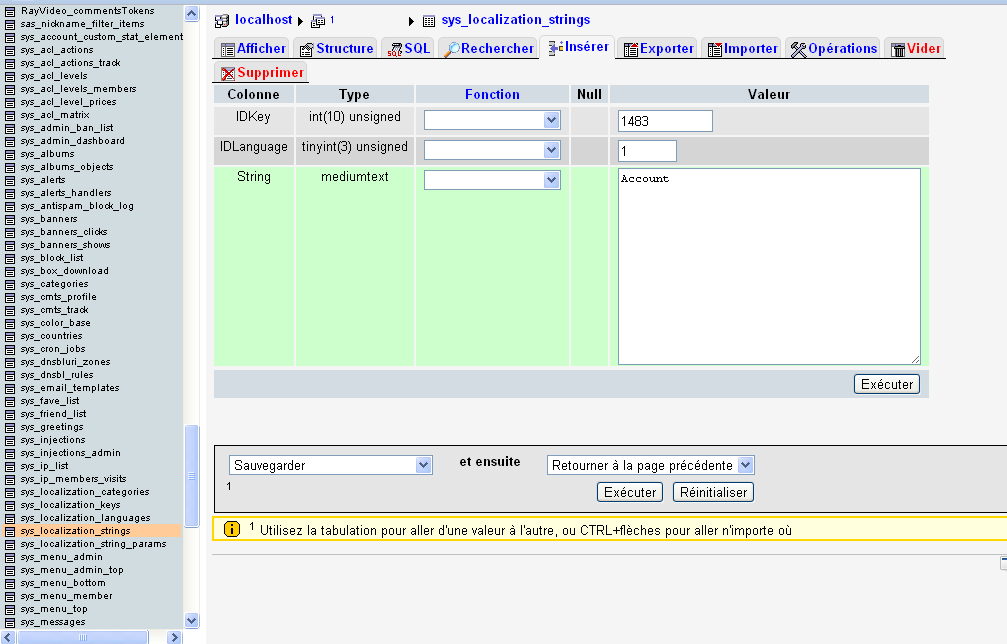Click the localhost server icon in breadcrumb

(x=222, y=20)
